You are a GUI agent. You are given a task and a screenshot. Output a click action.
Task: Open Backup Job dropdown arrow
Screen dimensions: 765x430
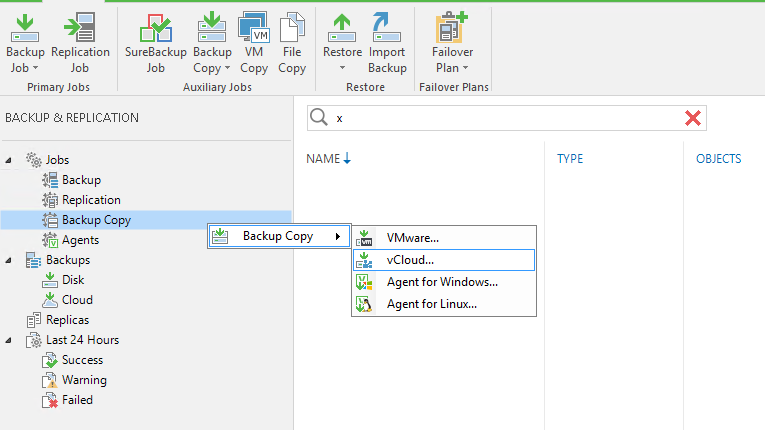(x=35, y=68)
